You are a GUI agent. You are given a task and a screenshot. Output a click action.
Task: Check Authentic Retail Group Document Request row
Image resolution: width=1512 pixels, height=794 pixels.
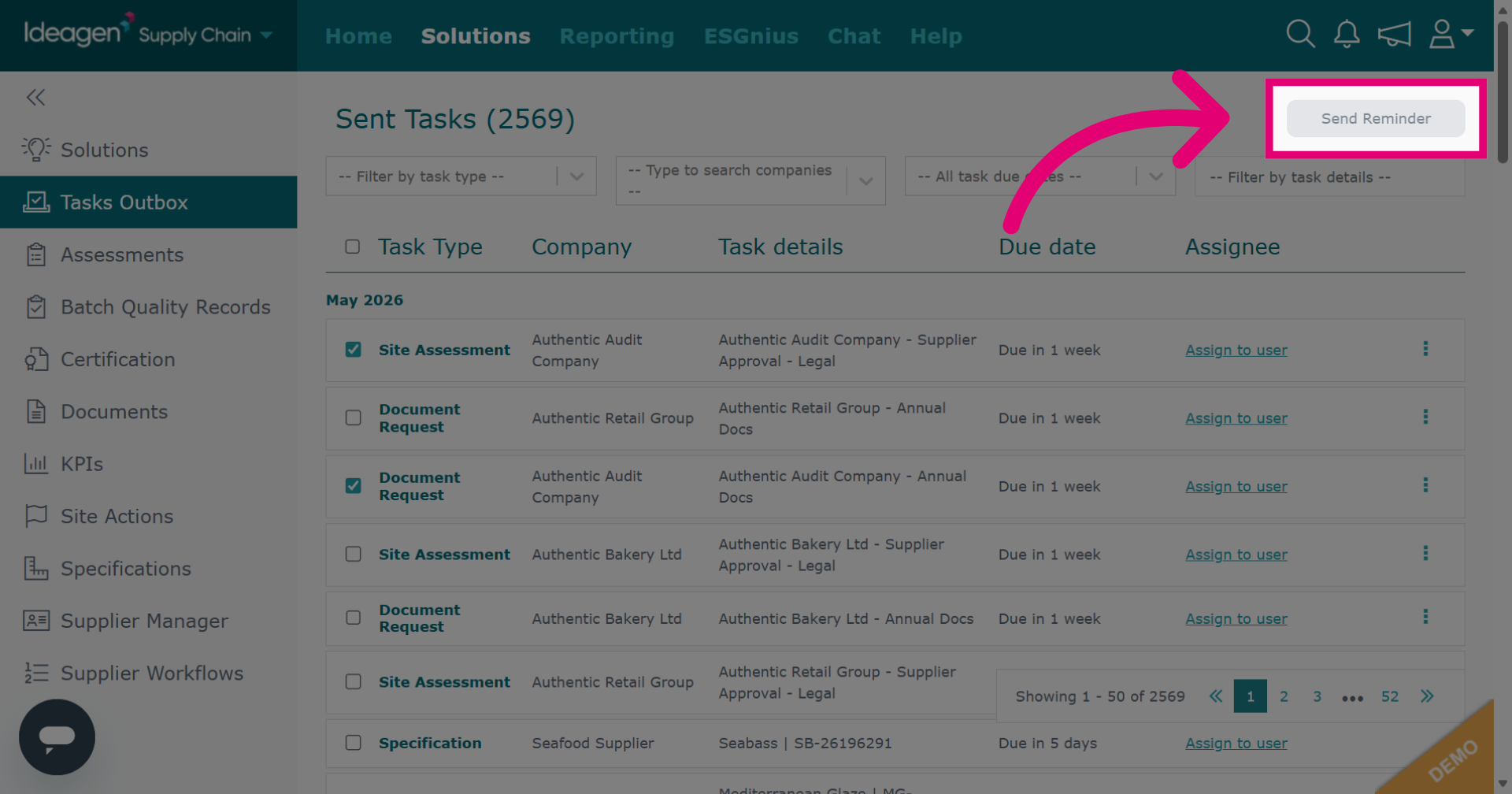tap(353, 417)
